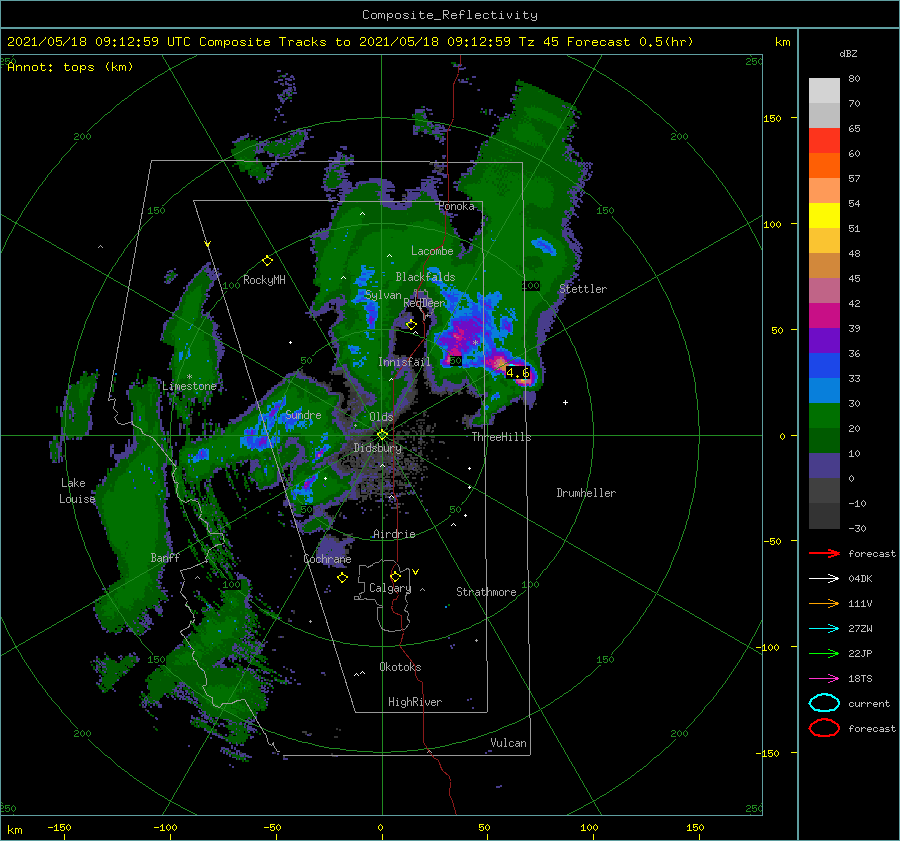Pick the magenta 42 dBZ color swatch
Screen dimensions: 900x841
coord(824,315)
